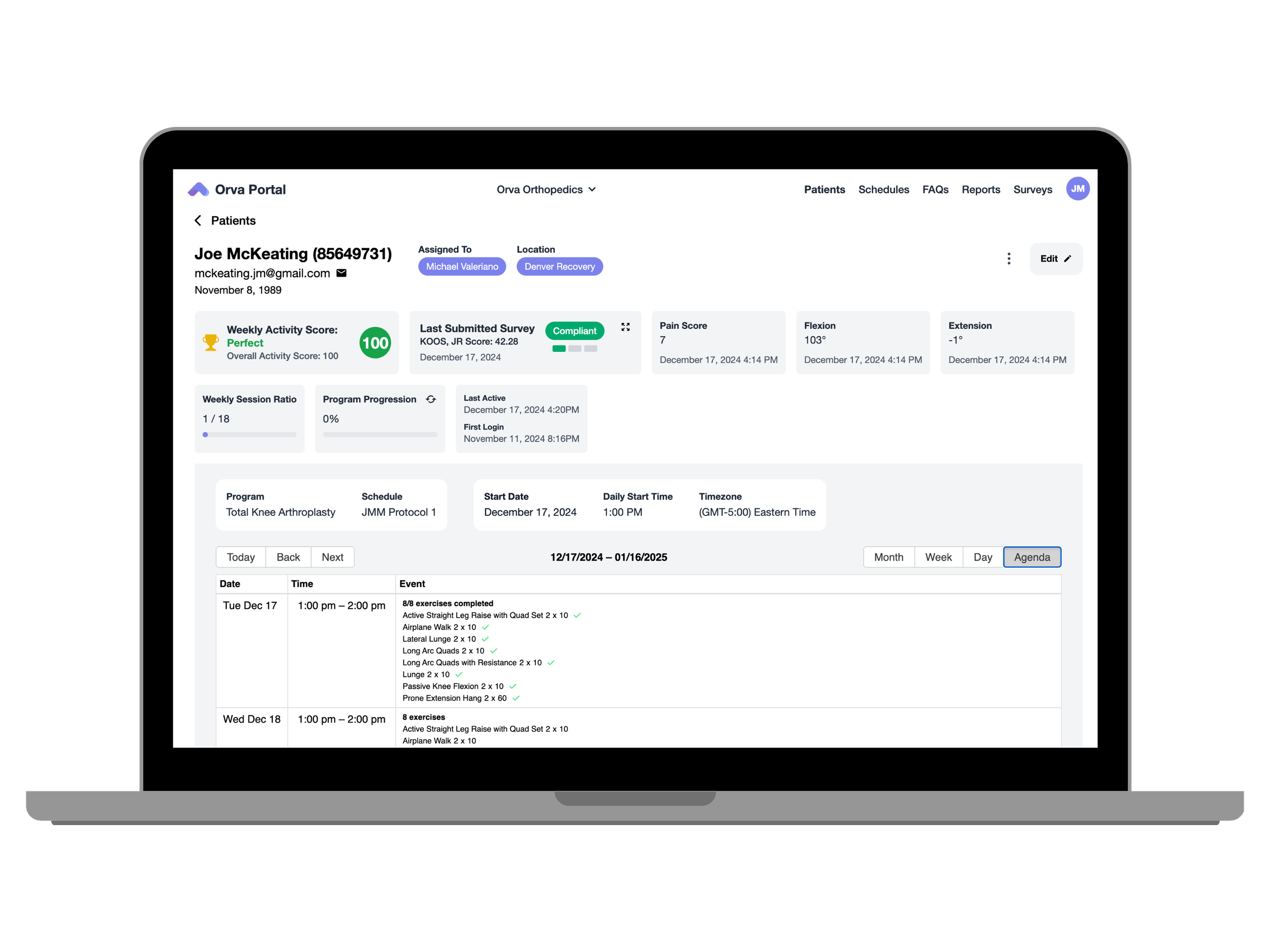Click the Program Progression refresh icon

coord(431,400)
